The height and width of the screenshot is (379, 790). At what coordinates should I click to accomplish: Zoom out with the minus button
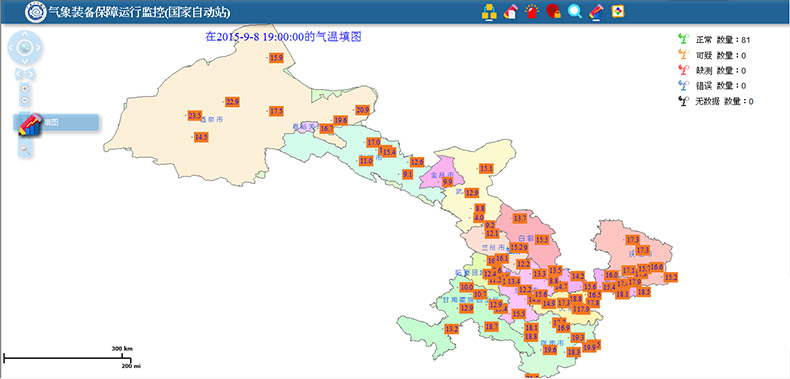25,100
